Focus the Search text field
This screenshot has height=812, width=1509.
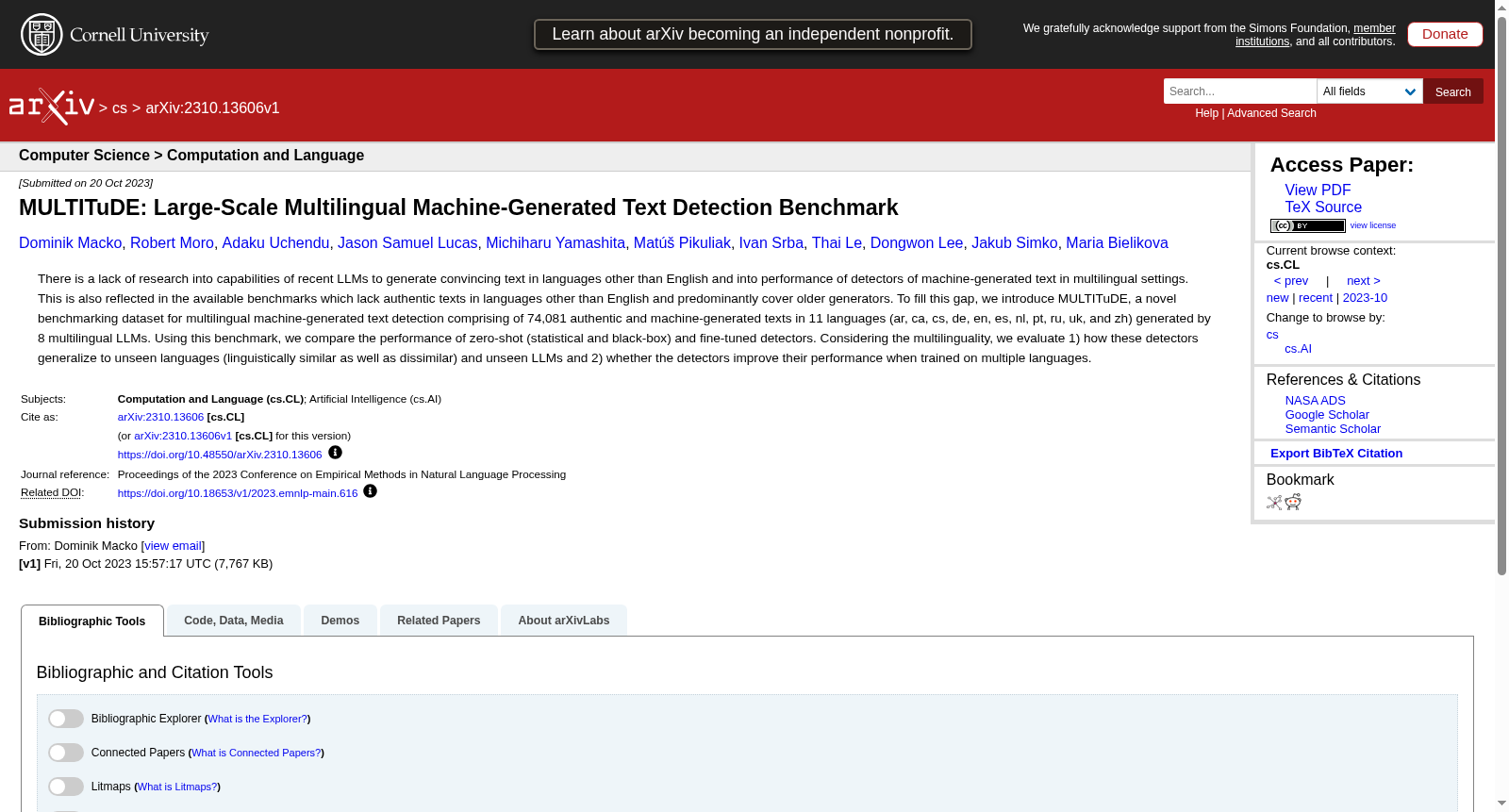tap(1240, 91)
